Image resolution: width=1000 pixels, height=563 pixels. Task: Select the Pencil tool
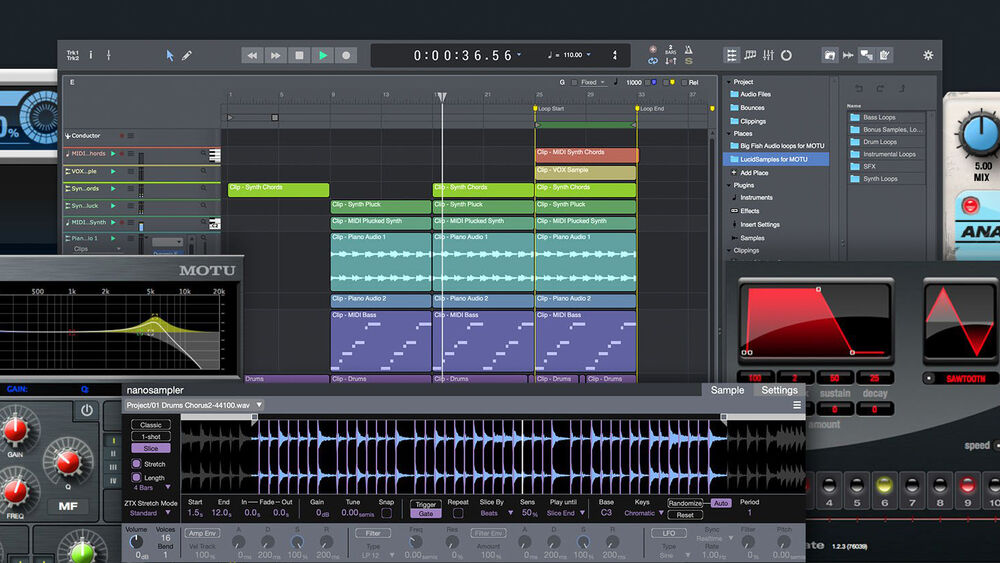(187, 56)
